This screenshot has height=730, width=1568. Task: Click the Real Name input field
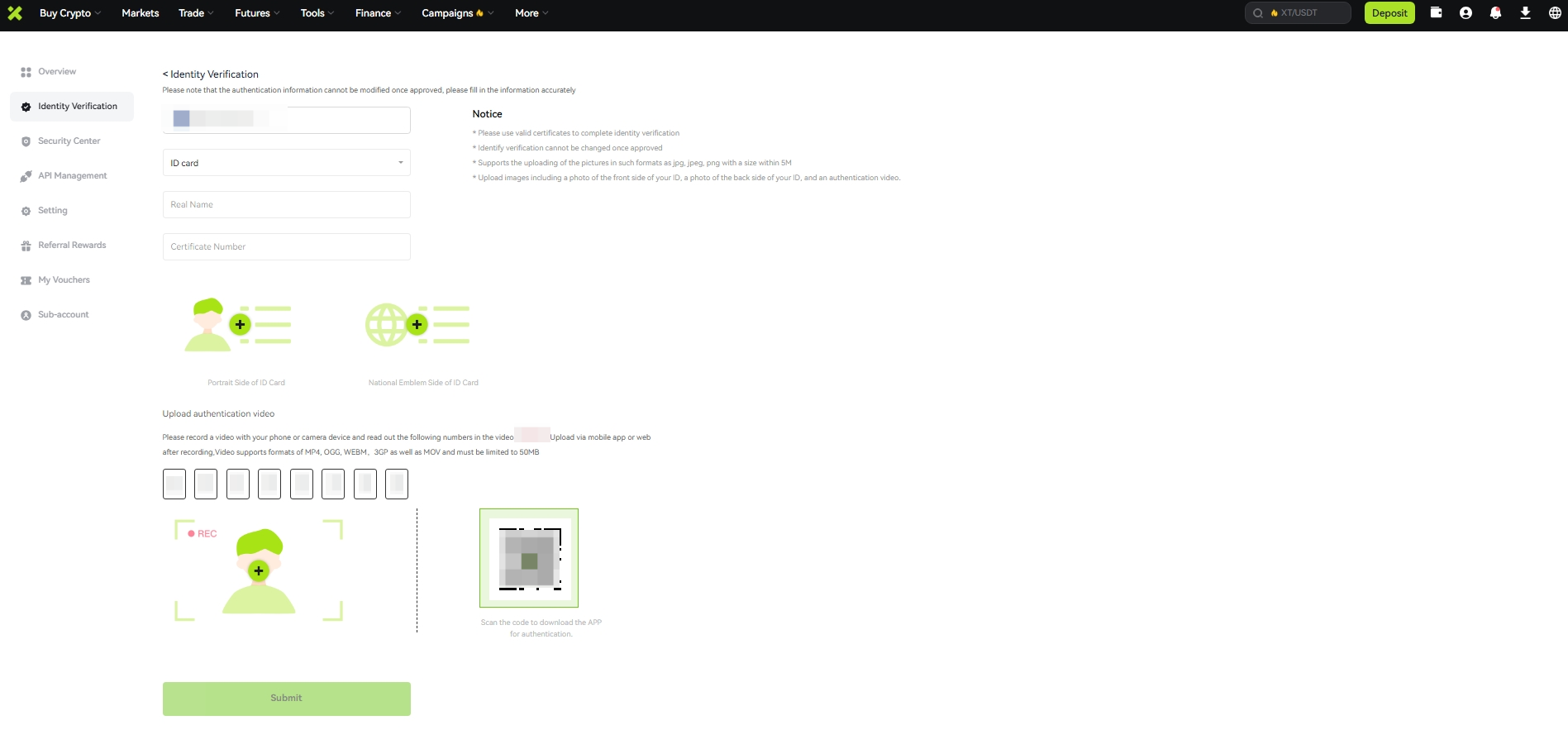[286, 205]
